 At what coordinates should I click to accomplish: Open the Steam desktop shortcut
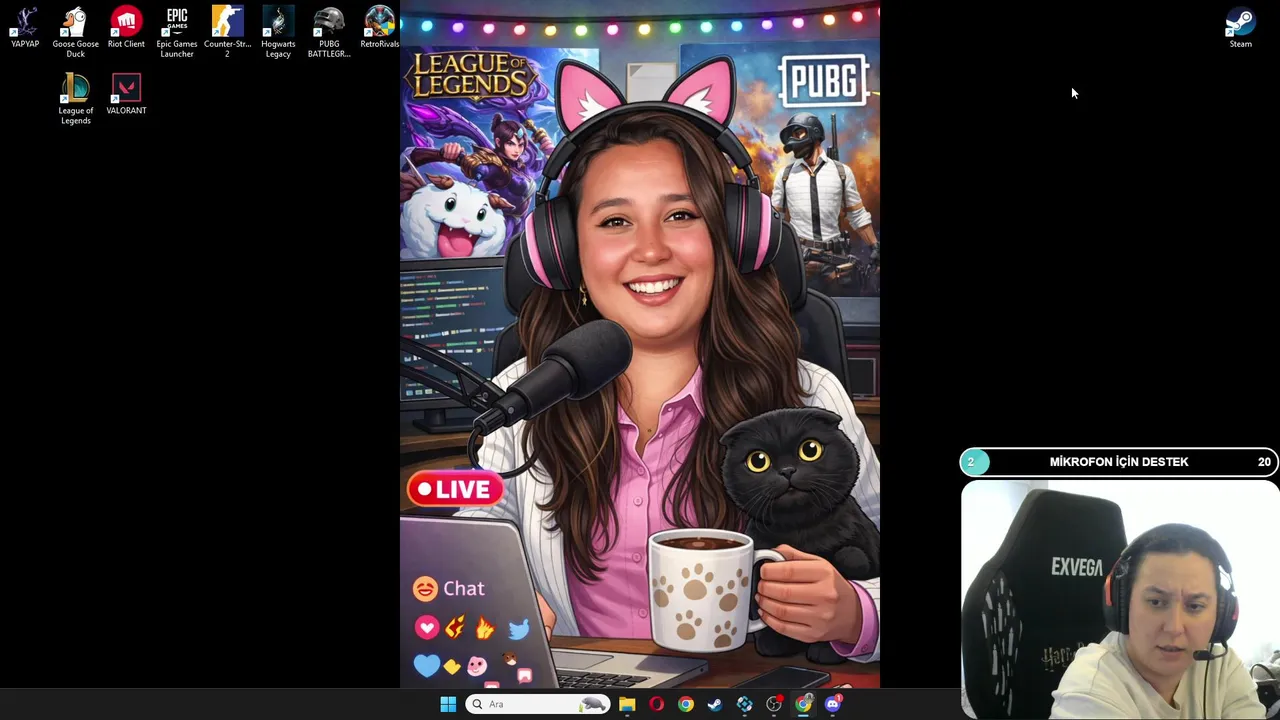(1240, 28)
